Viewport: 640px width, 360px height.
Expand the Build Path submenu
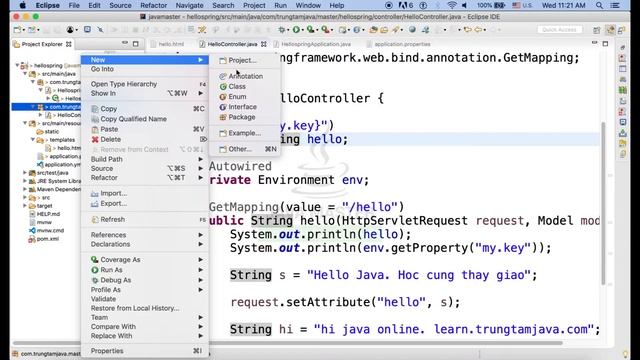145,159
